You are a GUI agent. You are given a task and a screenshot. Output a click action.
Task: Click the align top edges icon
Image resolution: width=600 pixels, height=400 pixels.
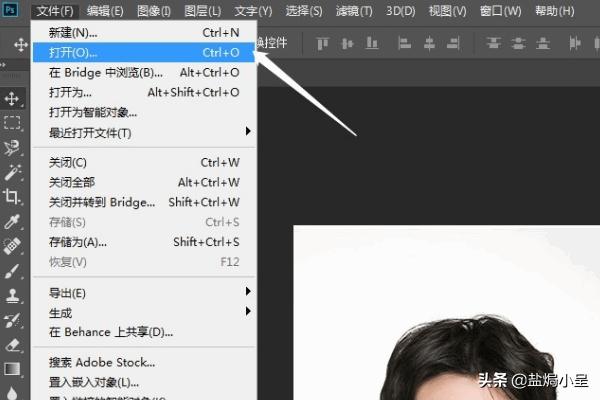(x=323, y=45)
